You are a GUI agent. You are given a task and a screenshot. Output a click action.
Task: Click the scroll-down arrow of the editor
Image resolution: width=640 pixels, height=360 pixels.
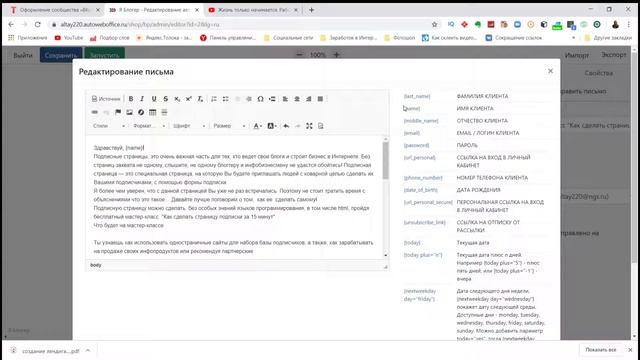coord(385,255)
